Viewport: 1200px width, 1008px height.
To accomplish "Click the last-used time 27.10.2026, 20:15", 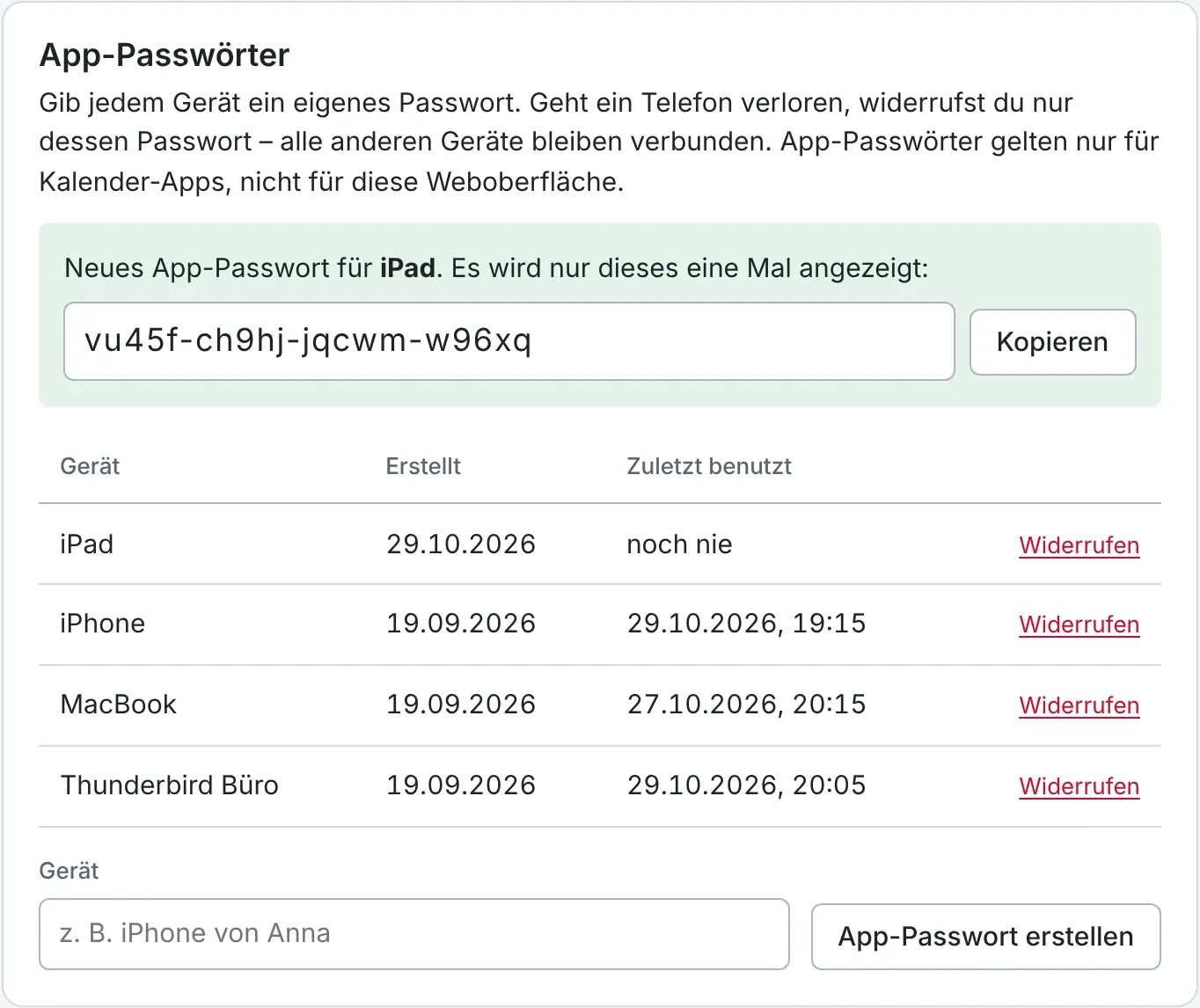I will tap(746, 705).
